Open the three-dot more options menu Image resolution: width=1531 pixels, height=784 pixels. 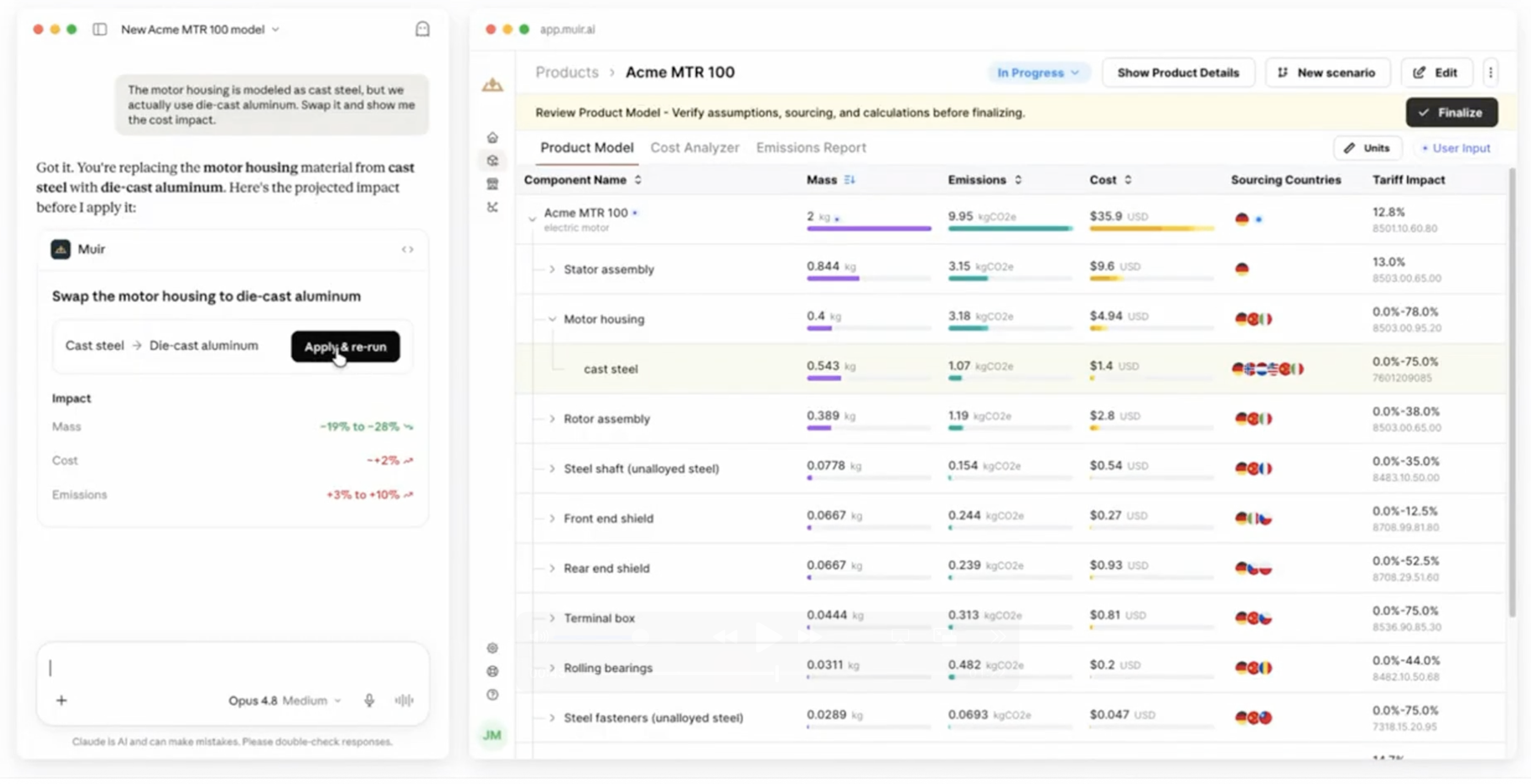pos(1490,73)
